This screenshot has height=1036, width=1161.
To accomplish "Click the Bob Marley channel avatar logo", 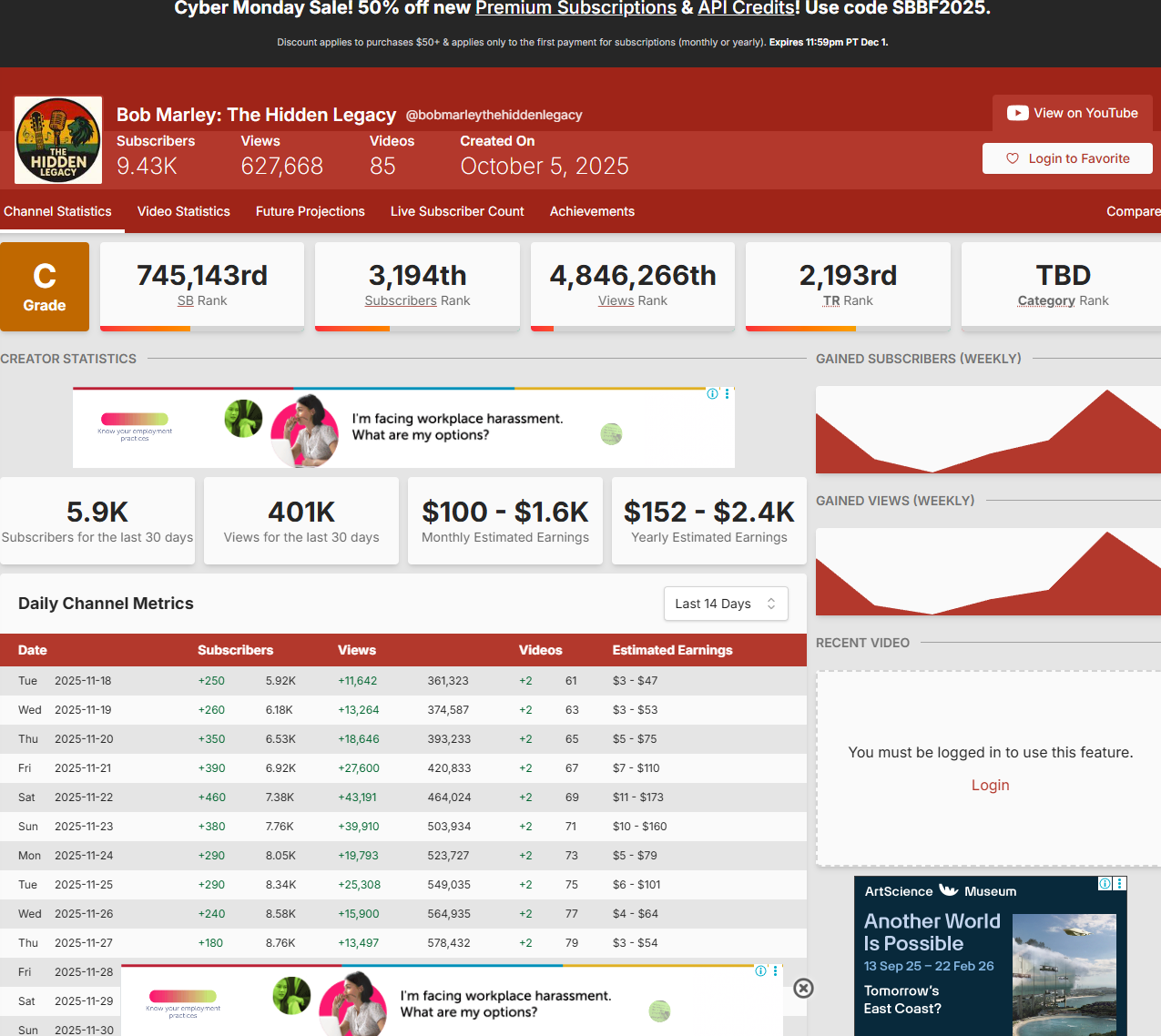I will tap(58, 140).
